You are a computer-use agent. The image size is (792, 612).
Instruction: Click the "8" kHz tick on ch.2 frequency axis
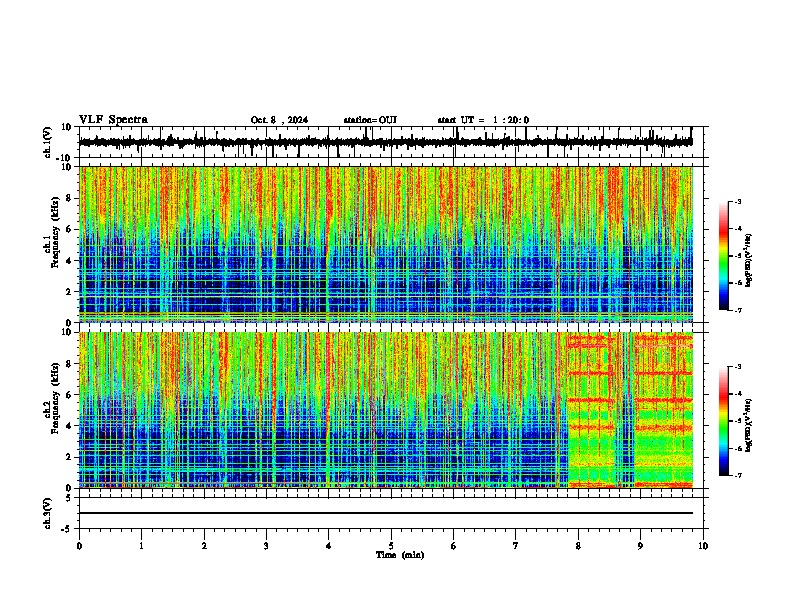tap(70, 364)
